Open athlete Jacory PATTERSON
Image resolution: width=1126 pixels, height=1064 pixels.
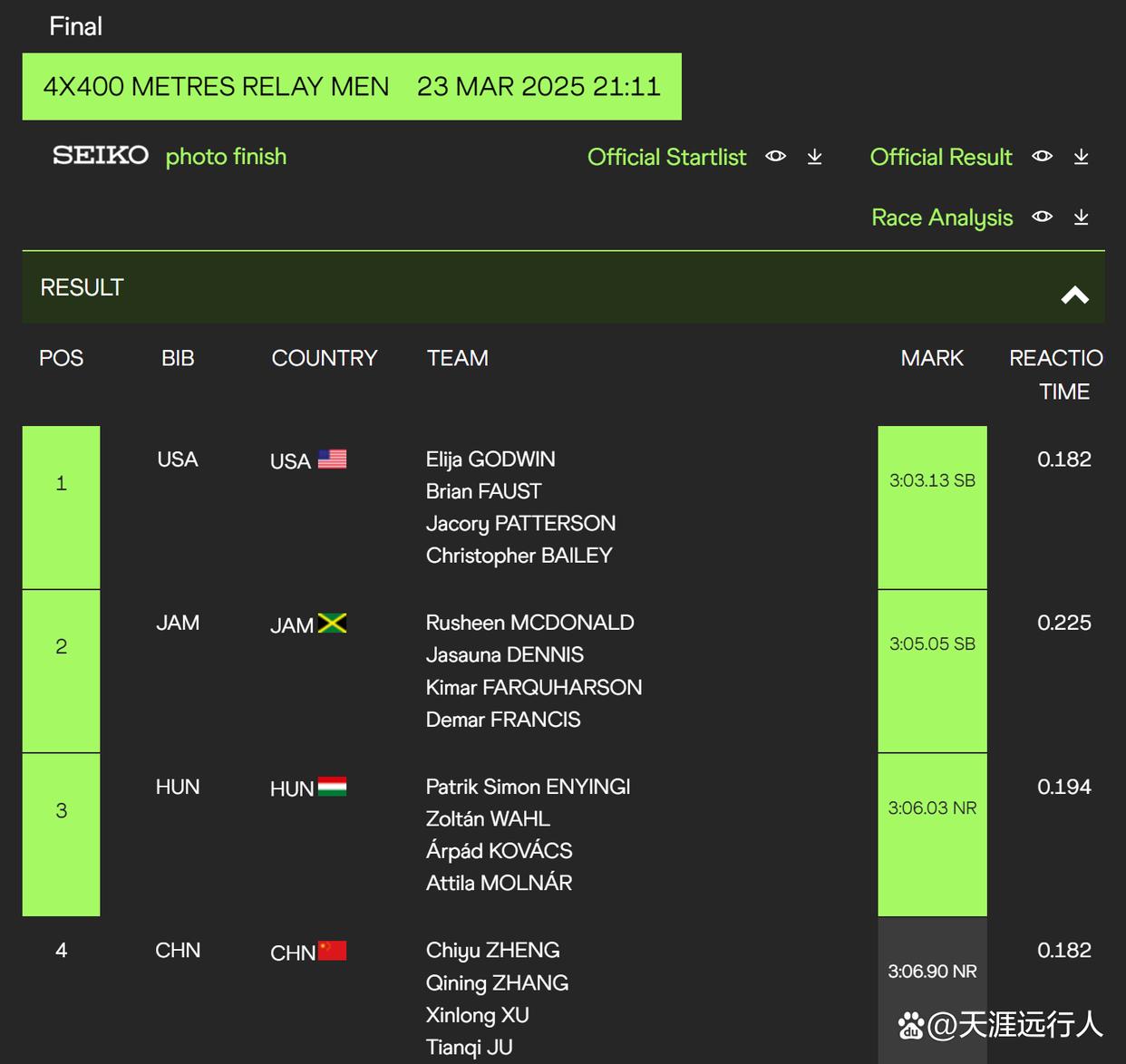(520, 524)
